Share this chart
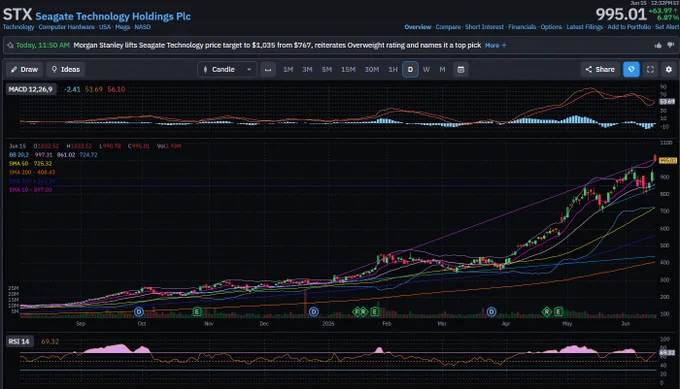Viewport: 680px width, 389px height. coord(600,69)
